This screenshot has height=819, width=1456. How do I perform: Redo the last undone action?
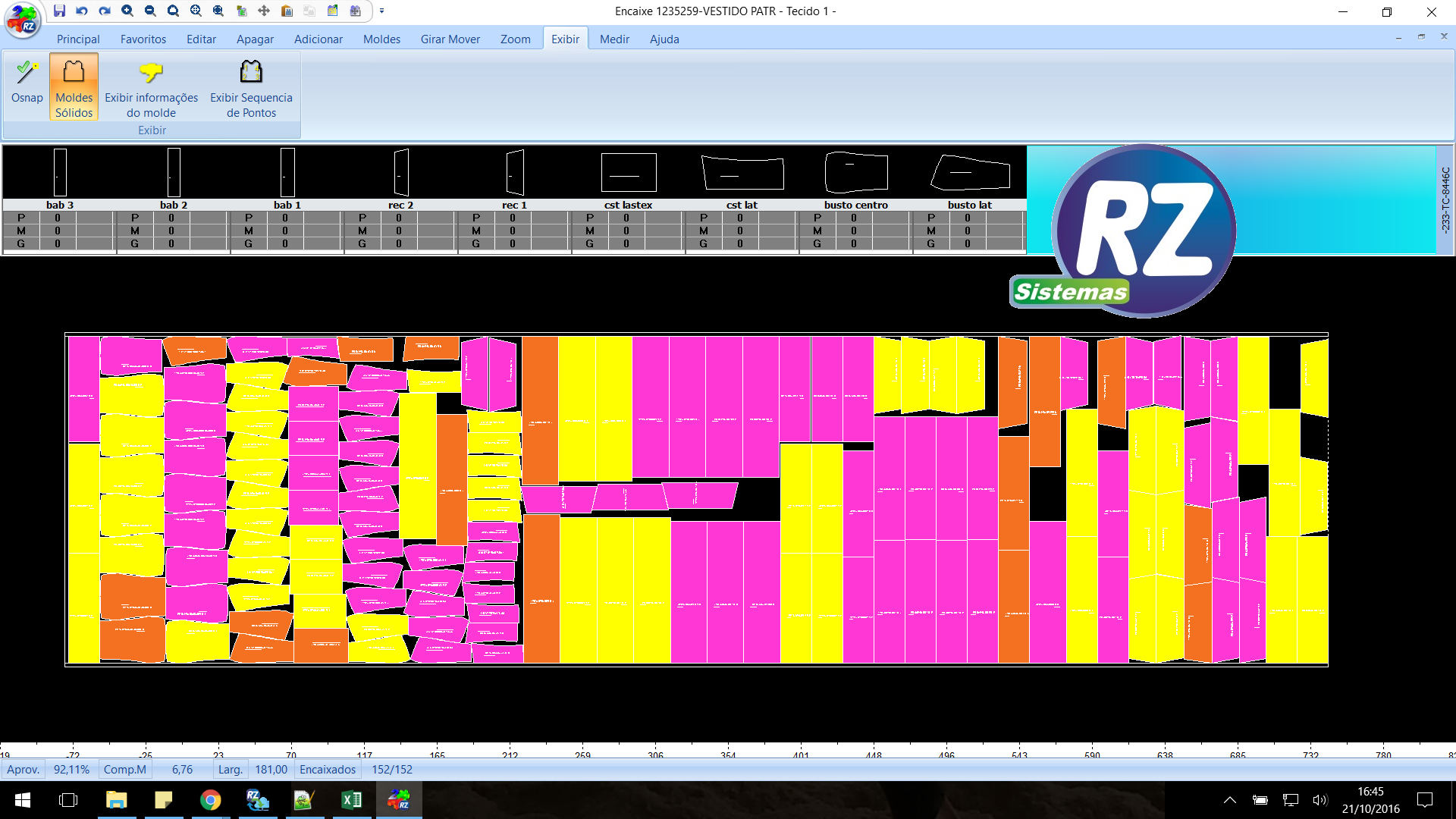click(x=105, y=11)
